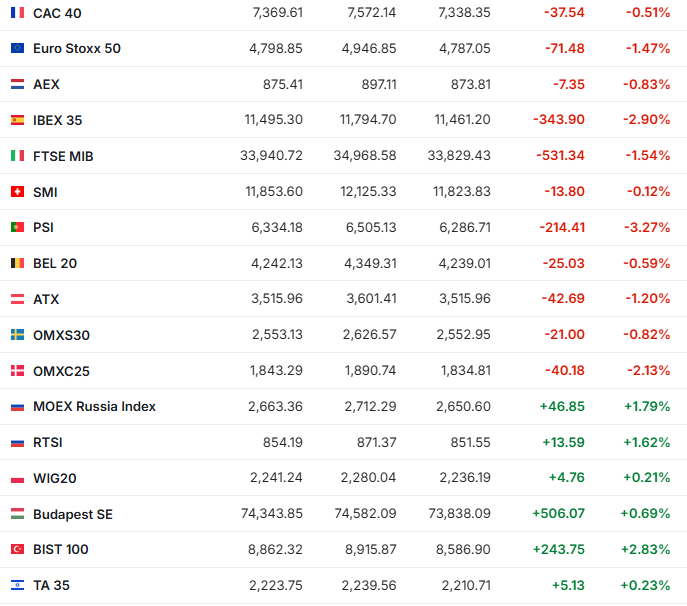The width and height of the screenshot is (687, 606).
Task: Click the France flag icon beside CAC 40
Action: (17, 13)
